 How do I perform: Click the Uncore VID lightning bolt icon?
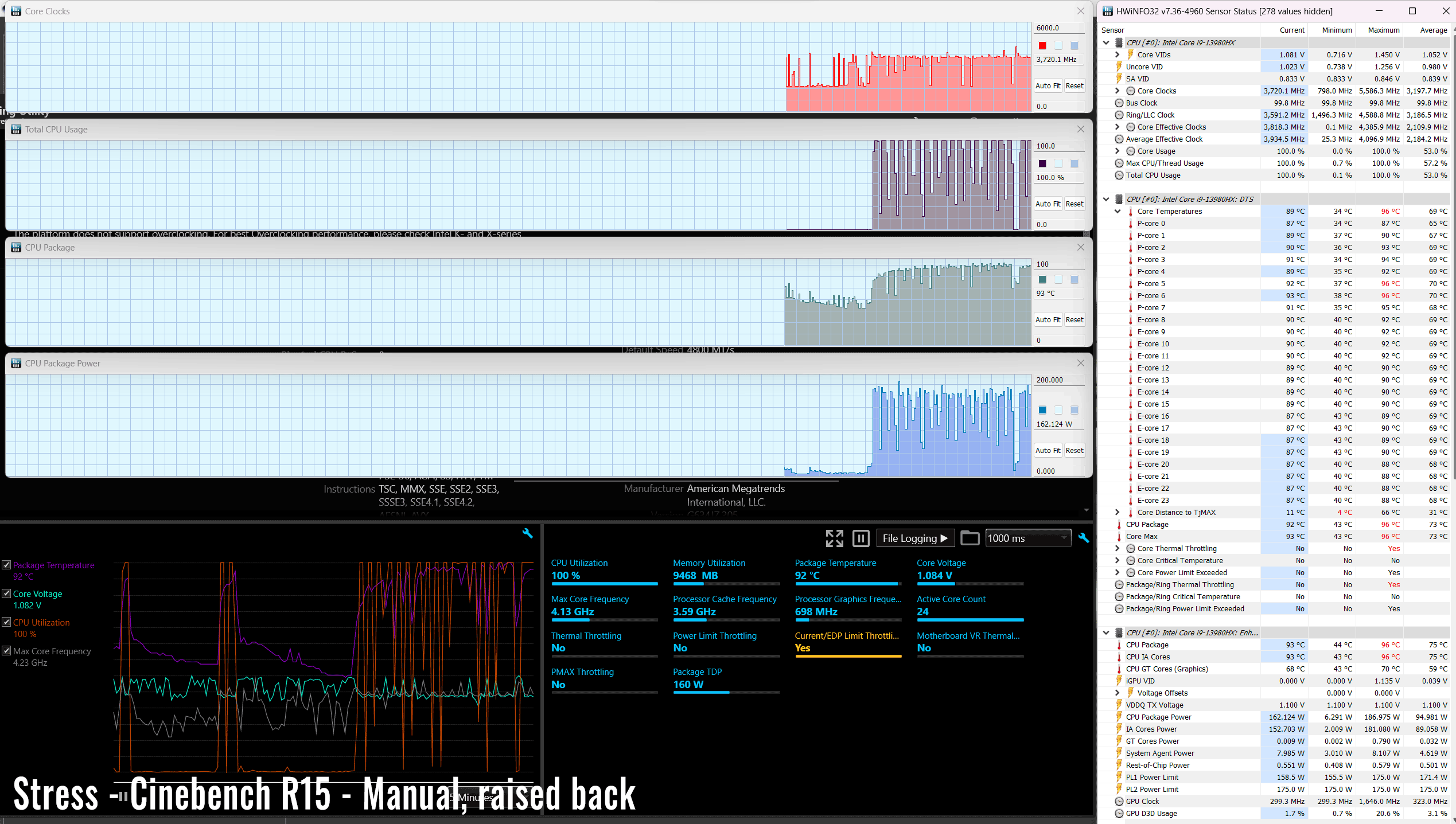[x=1119, y=67]
